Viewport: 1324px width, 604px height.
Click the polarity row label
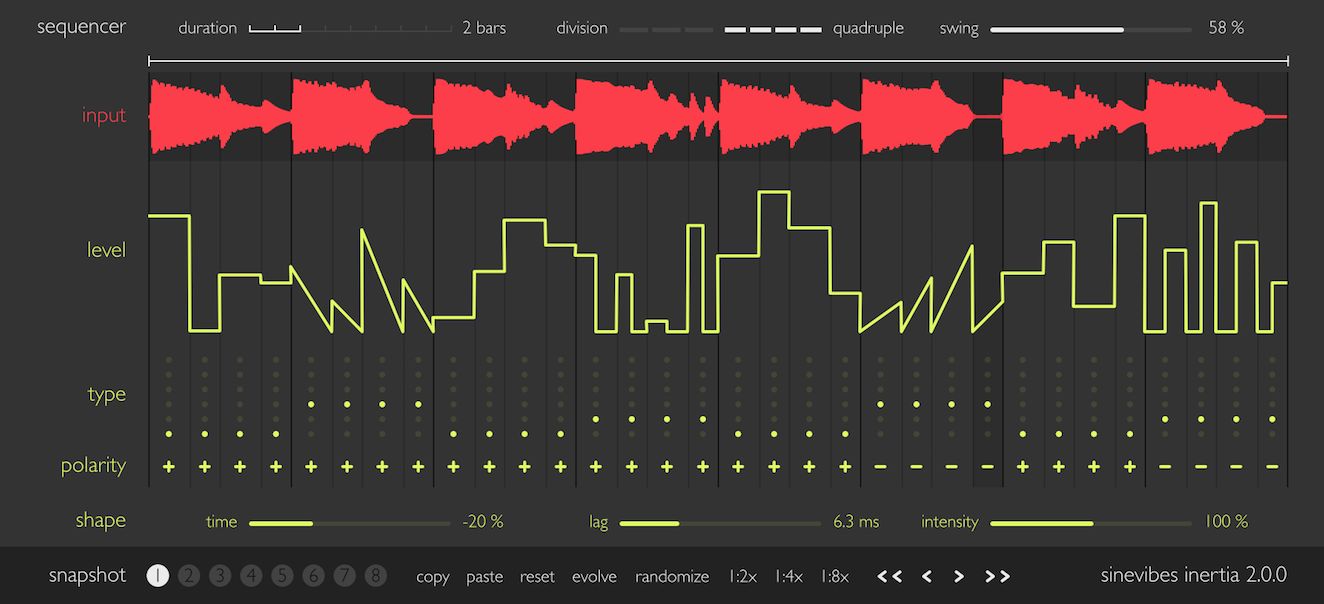[94, 466]
